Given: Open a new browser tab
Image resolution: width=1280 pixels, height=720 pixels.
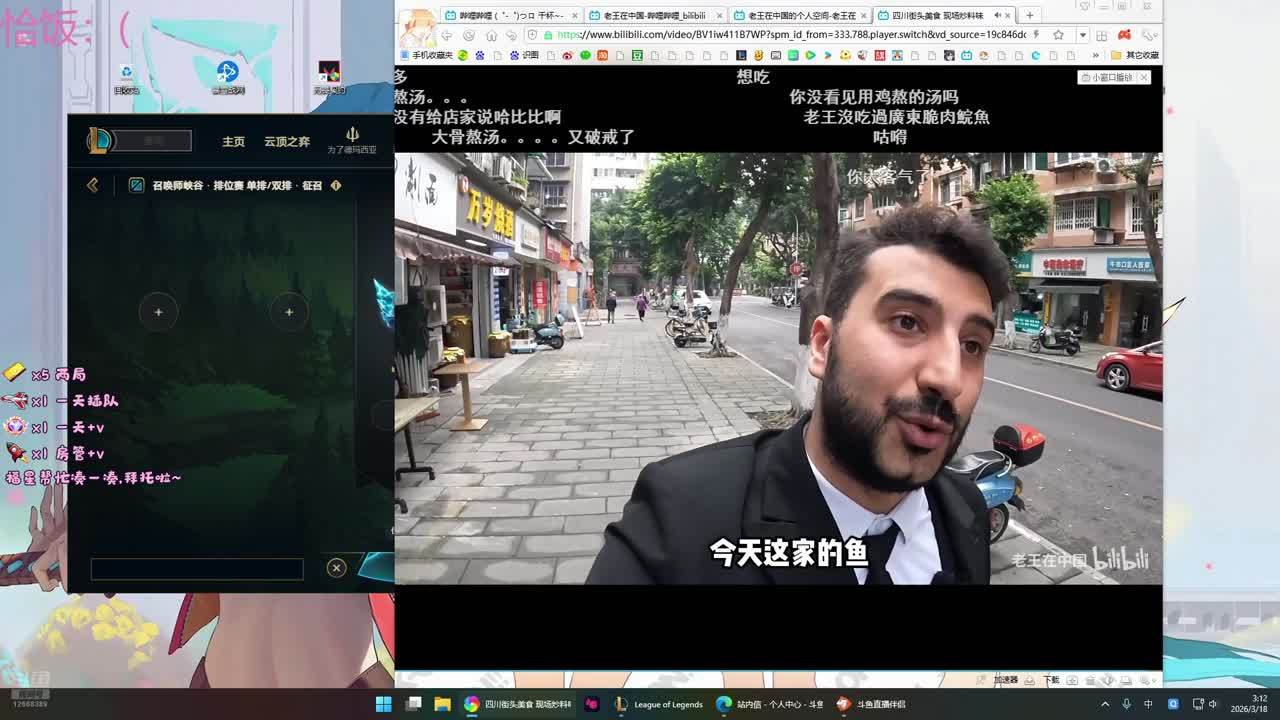Looking at the screenshot, I should (1029, 15).
